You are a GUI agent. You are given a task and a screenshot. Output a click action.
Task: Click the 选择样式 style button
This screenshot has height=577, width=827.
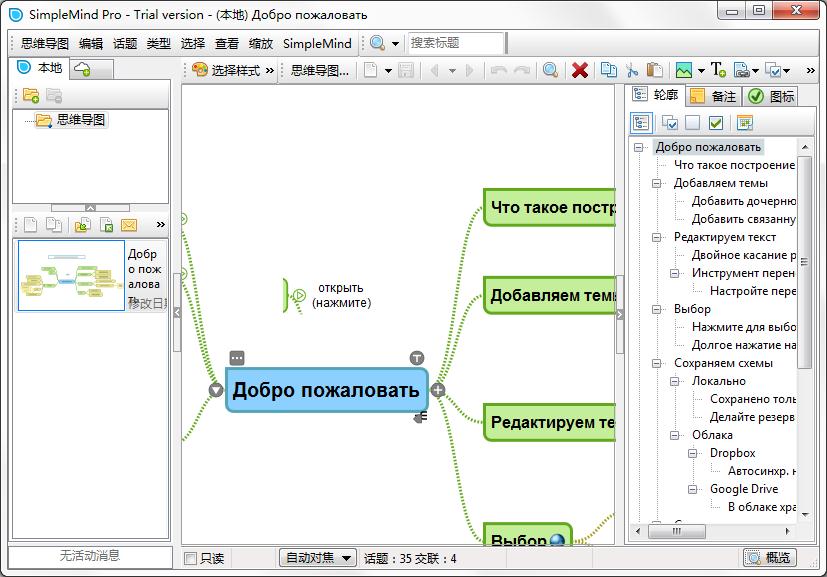tap(226, 70)
